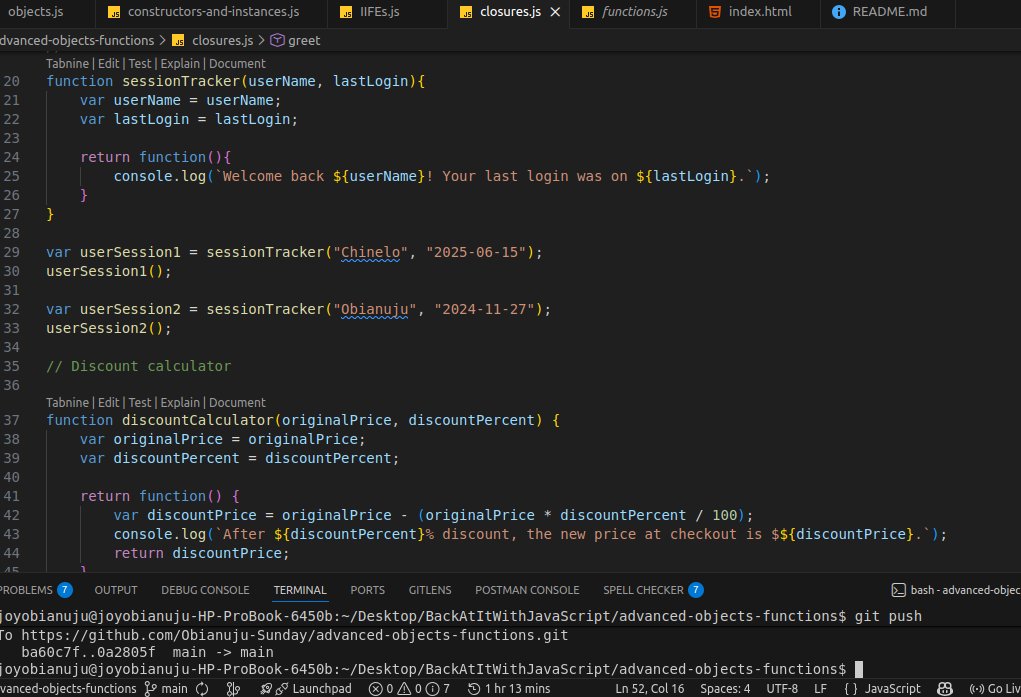
Task: Click the Tabnine Explain code lens link
Action: (x=180, y=63)
